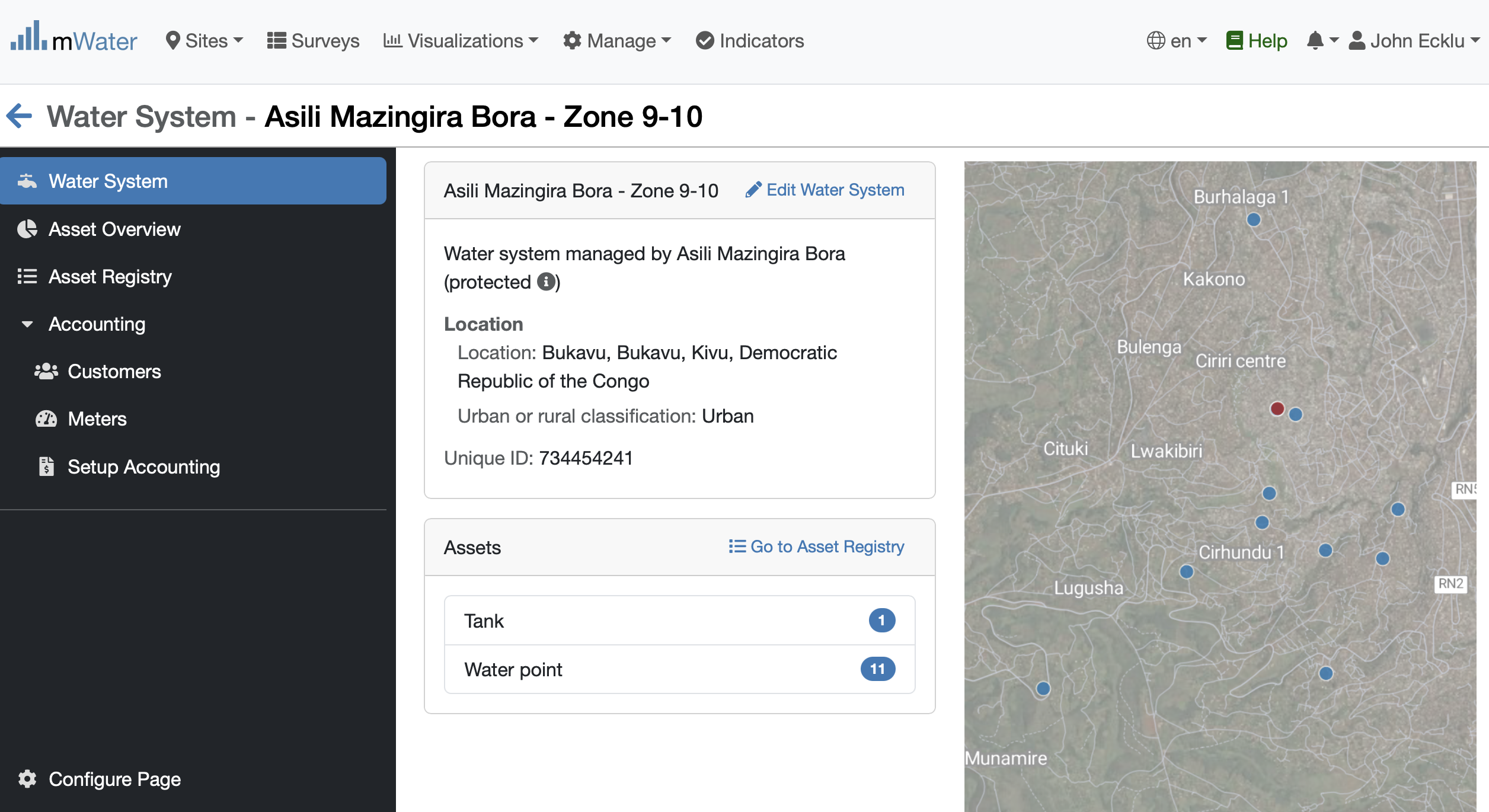This screenshot has height=812, width=1489.
Task: Click the language globe icon
Action: click(1156, 41)
